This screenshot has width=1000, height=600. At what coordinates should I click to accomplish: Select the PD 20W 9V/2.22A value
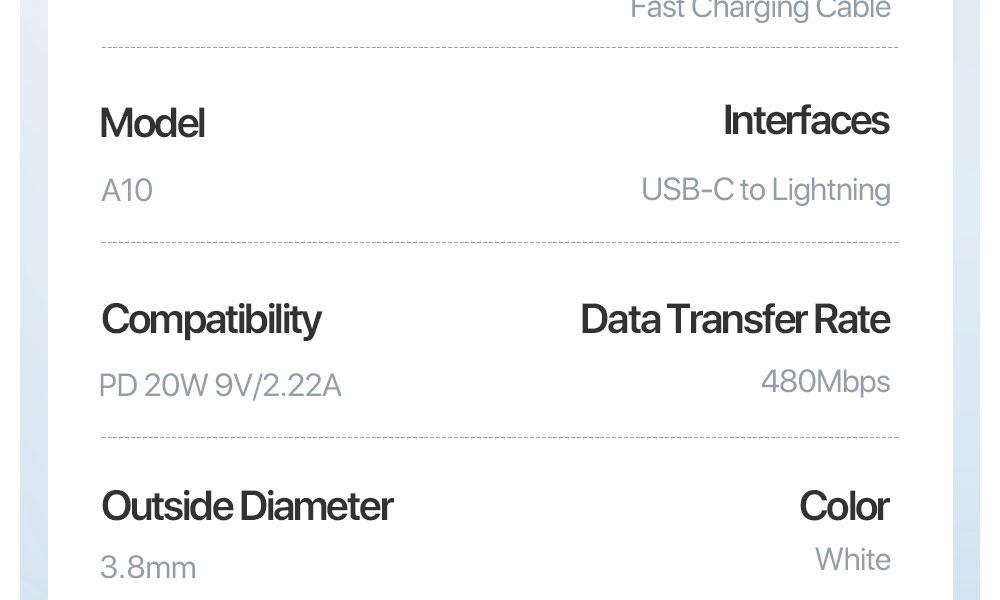(220, 385)
